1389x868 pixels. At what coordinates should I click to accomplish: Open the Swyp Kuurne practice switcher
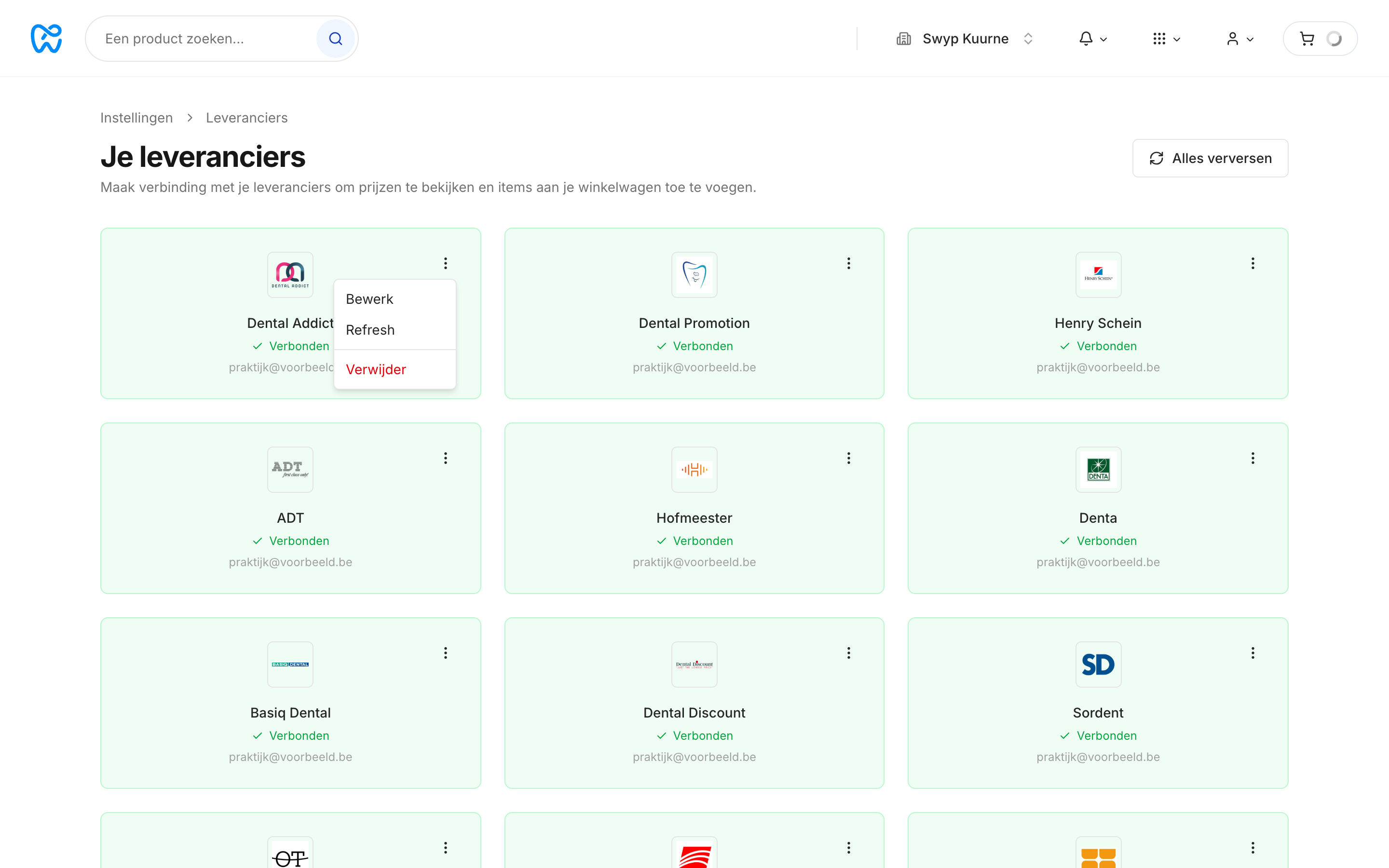(966, 39)
